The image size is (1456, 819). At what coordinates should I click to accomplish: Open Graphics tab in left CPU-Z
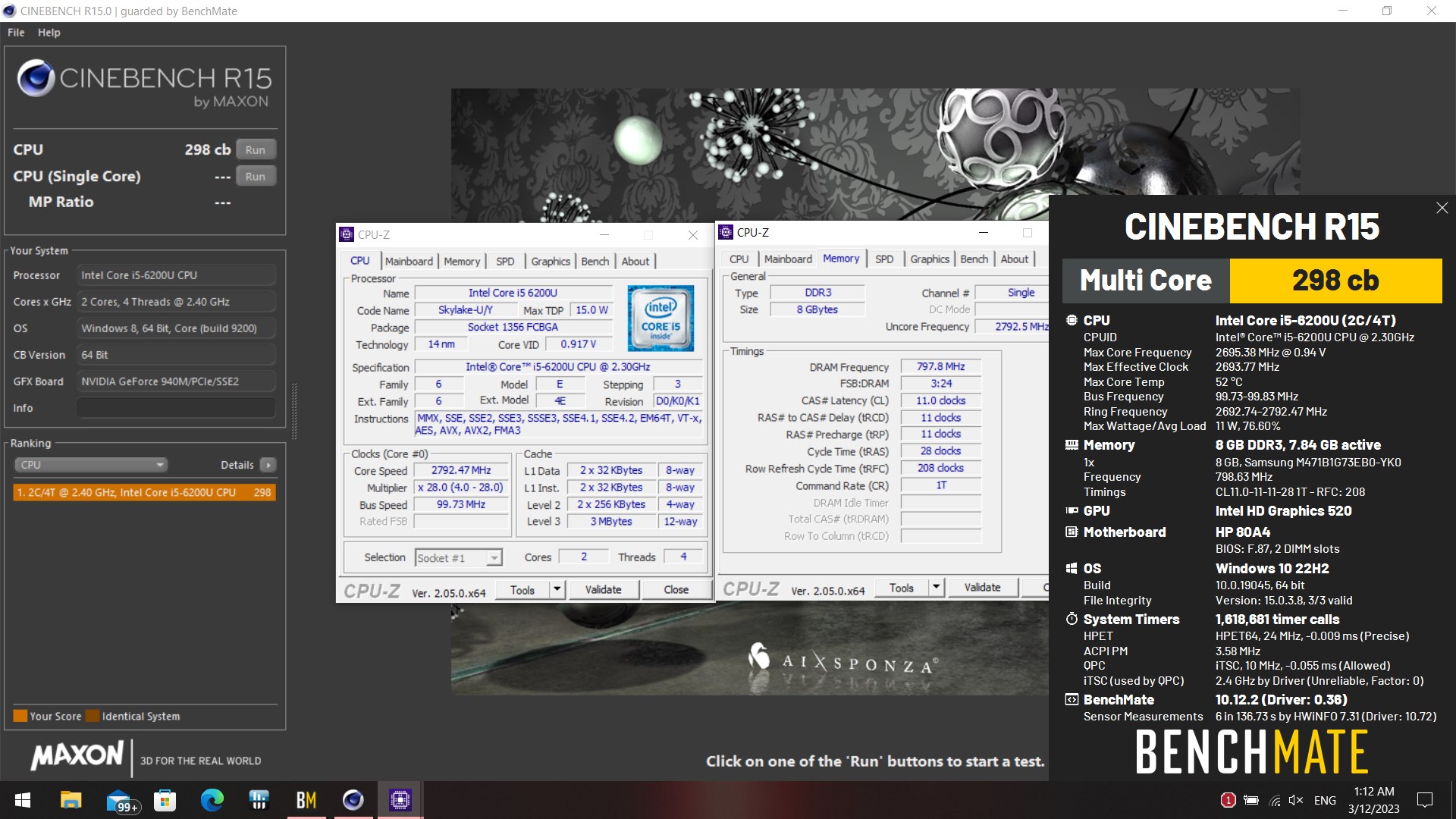tap(551, 261)
